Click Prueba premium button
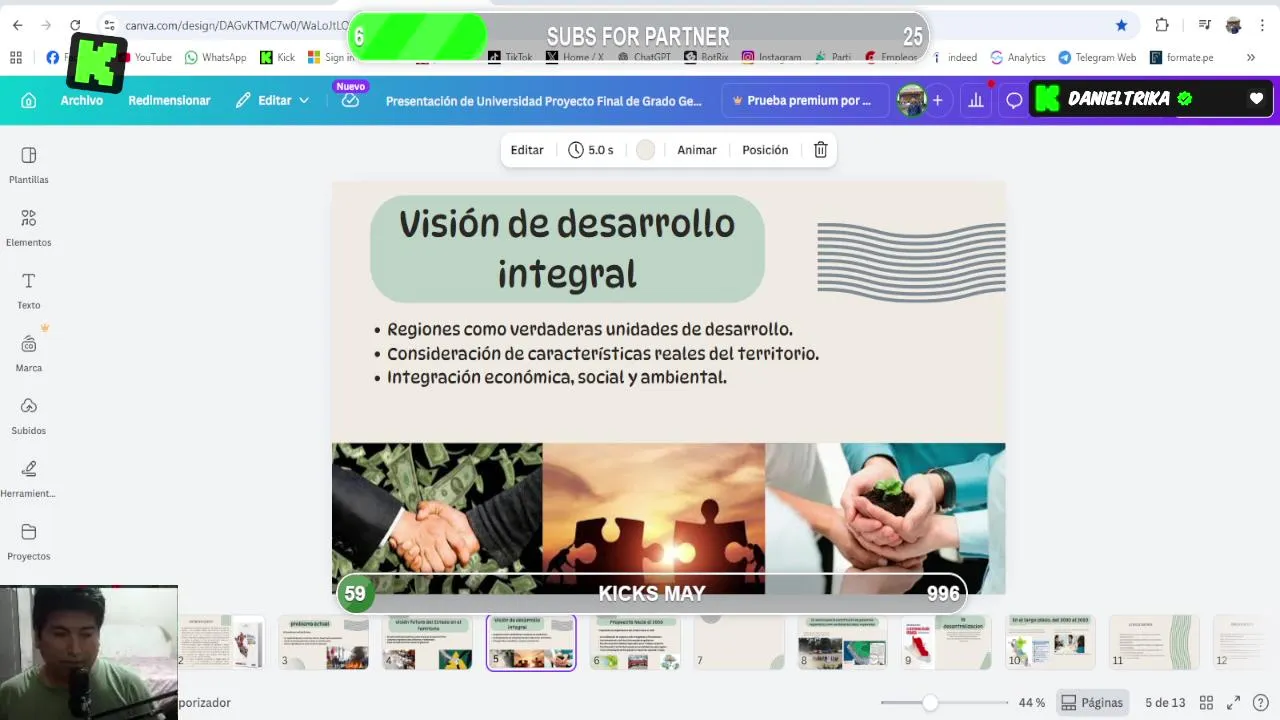The height and width of the screenshot is (720, 1280). coord(804,100)
